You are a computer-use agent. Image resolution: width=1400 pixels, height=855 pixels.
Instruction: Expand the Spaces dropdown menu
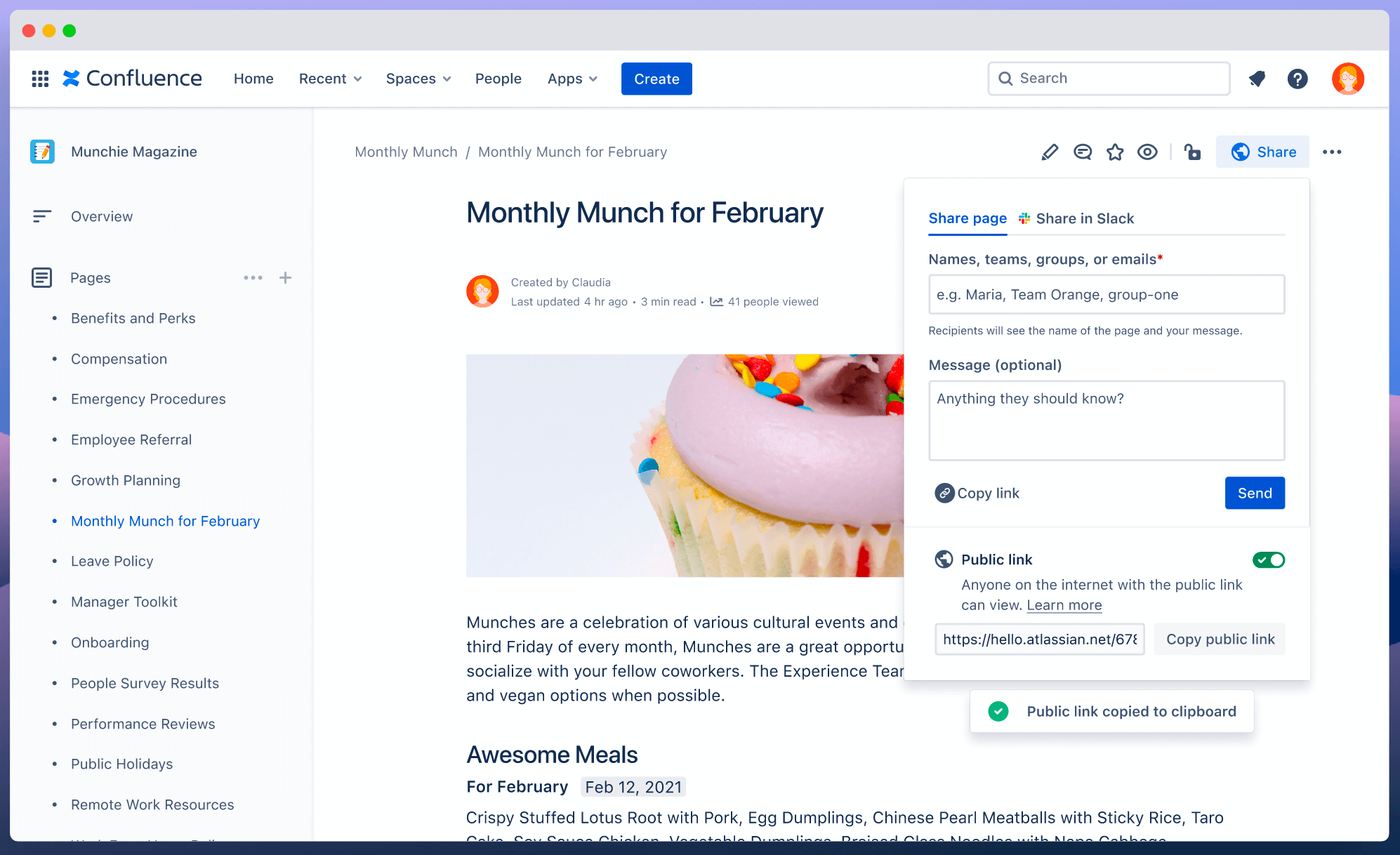pos(416,78)
